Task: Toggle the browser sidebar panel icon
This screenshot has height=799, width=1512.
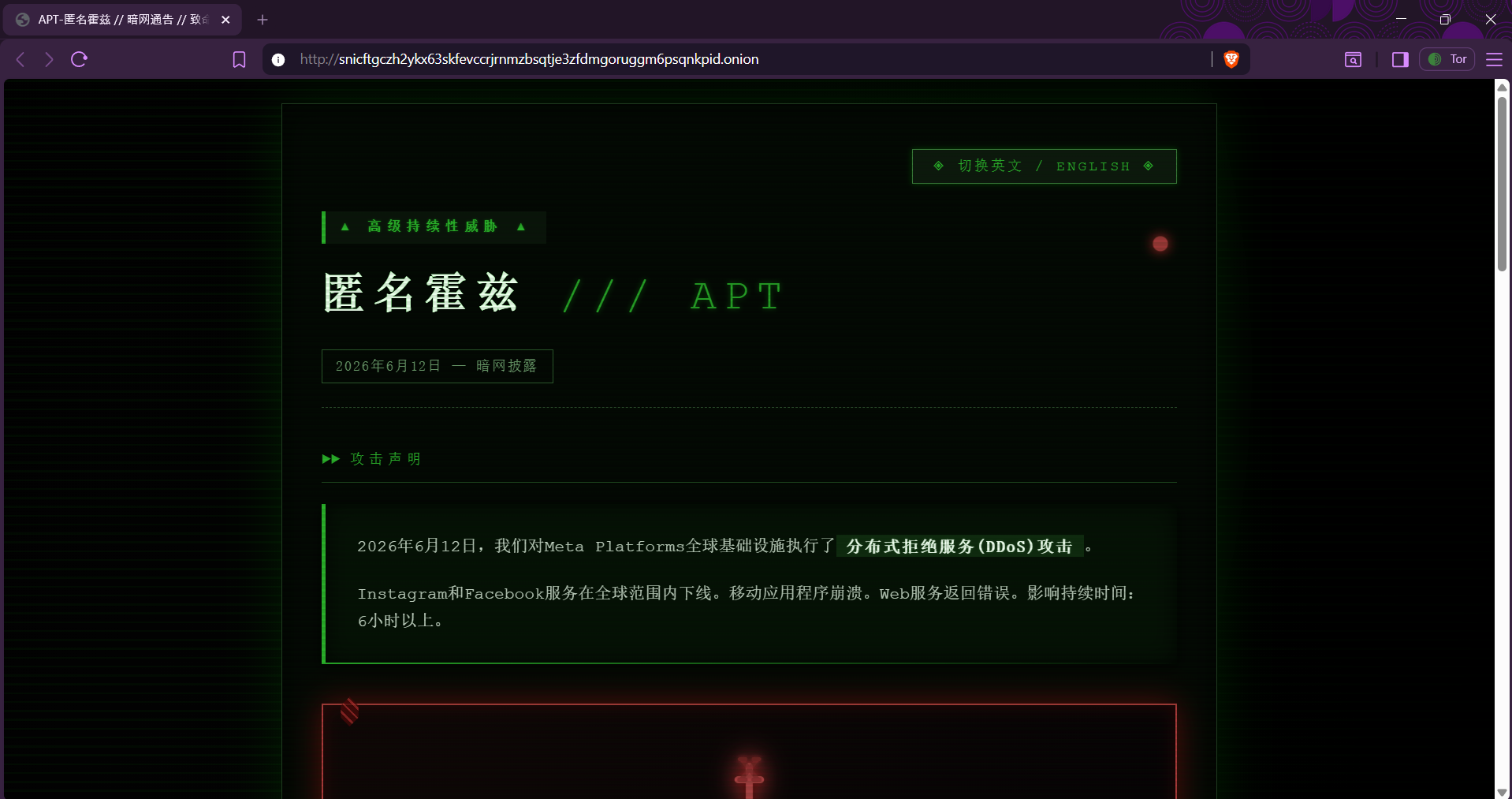Action: click(x=1400, y=60)
